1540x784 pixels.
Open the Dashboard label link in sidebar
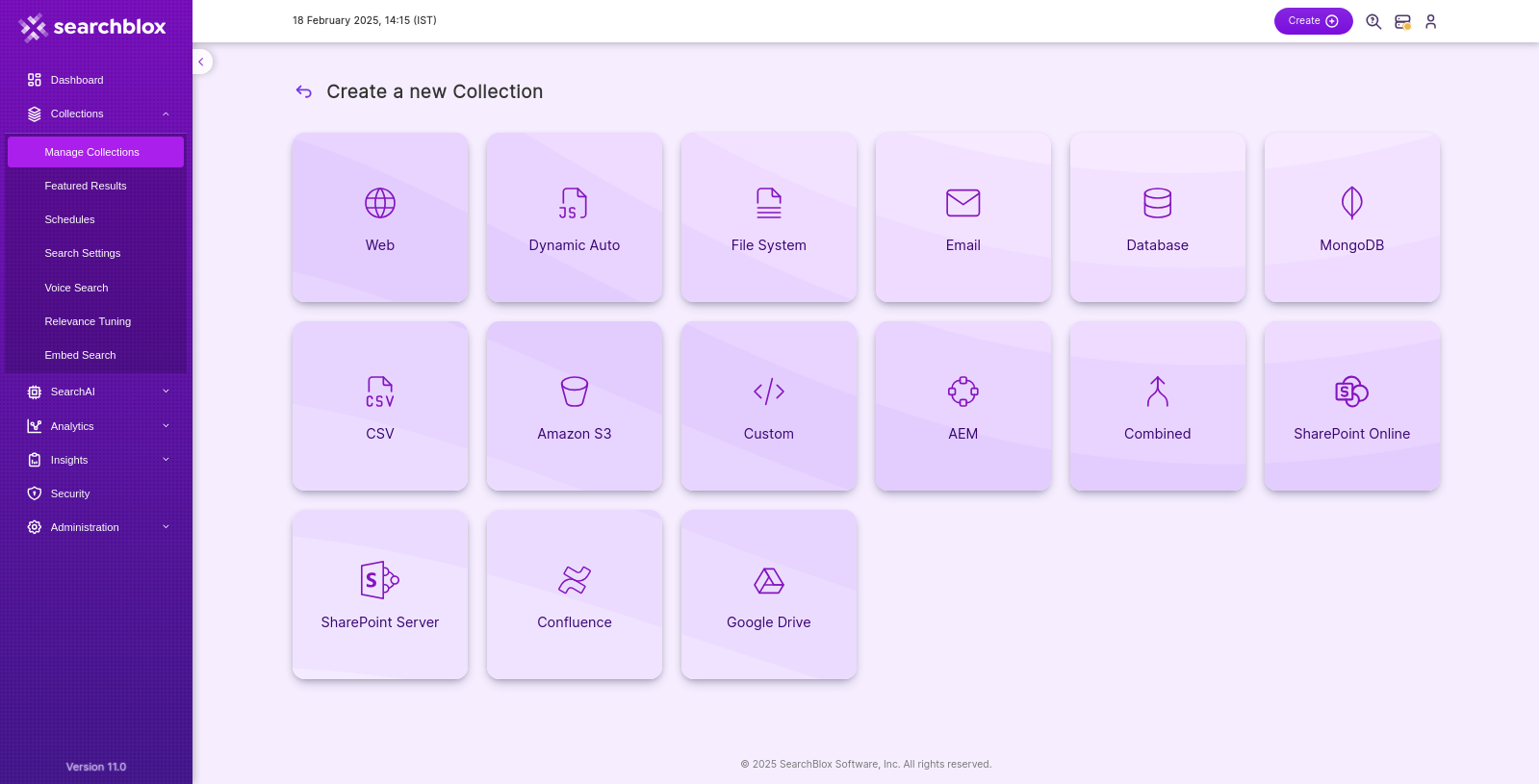77,80
